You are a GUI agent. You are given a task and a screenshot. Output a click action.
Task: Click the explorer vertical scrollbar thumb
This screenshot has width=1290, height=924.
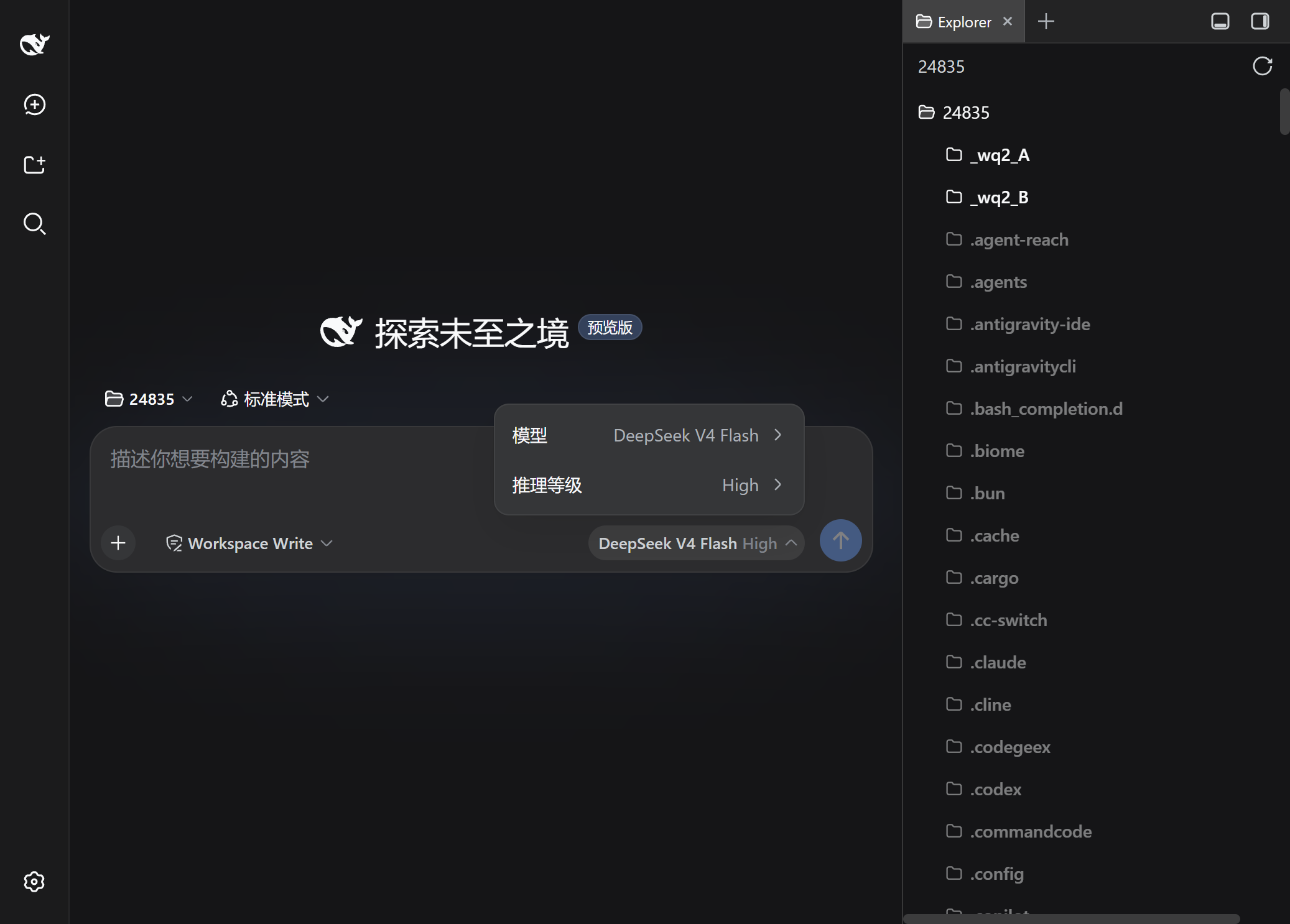pos(1284,111)
